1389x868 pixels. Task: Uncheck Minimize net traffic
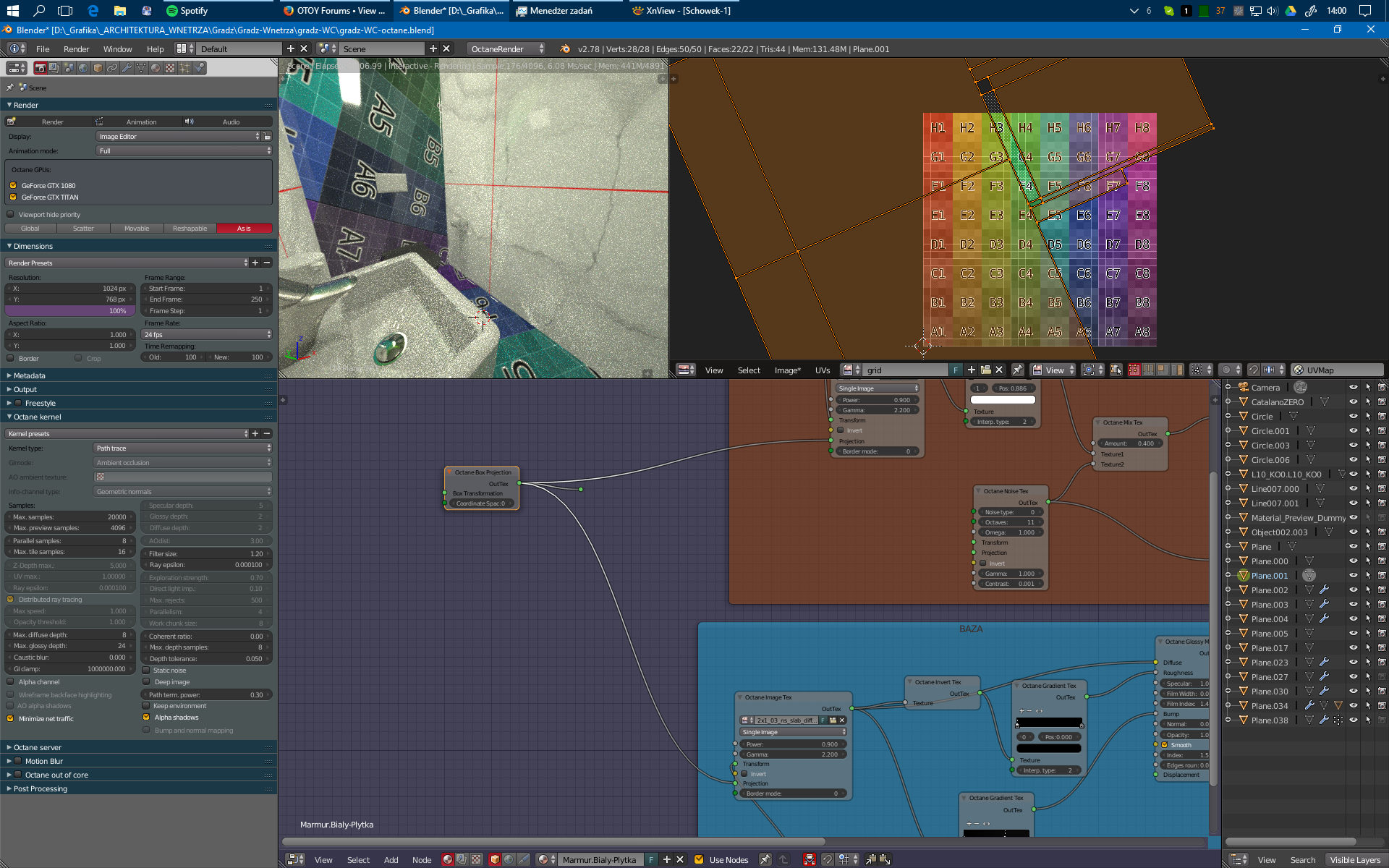tap(11, 719)
